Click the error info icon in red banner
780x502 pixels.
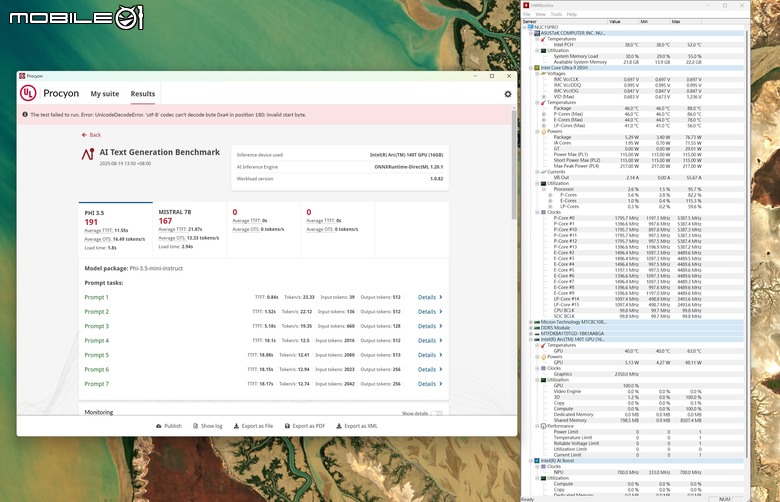tap(24, 114)
